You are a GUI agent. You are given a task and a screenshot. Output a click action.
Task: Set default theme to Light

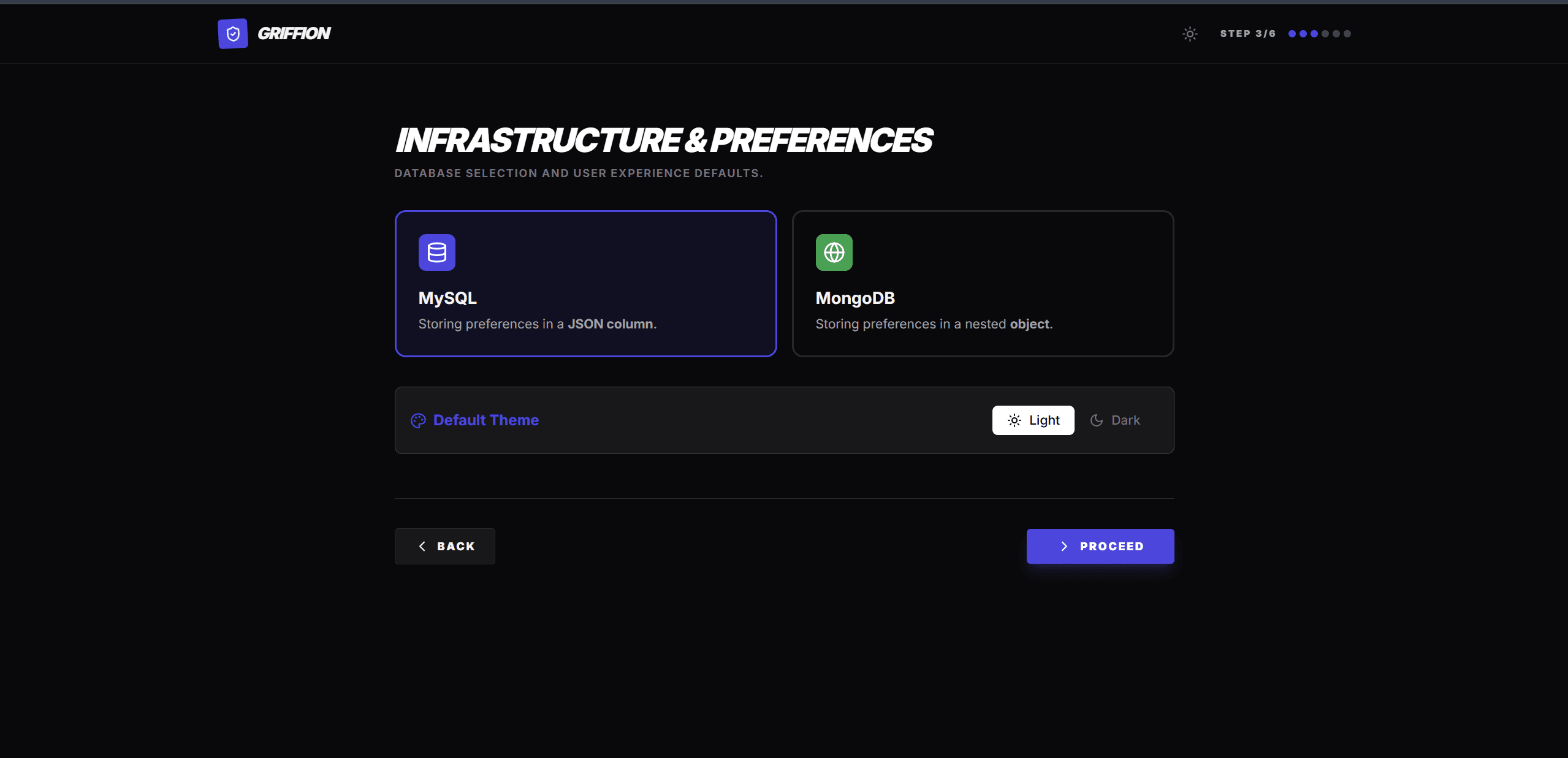tap(1033, 420)
